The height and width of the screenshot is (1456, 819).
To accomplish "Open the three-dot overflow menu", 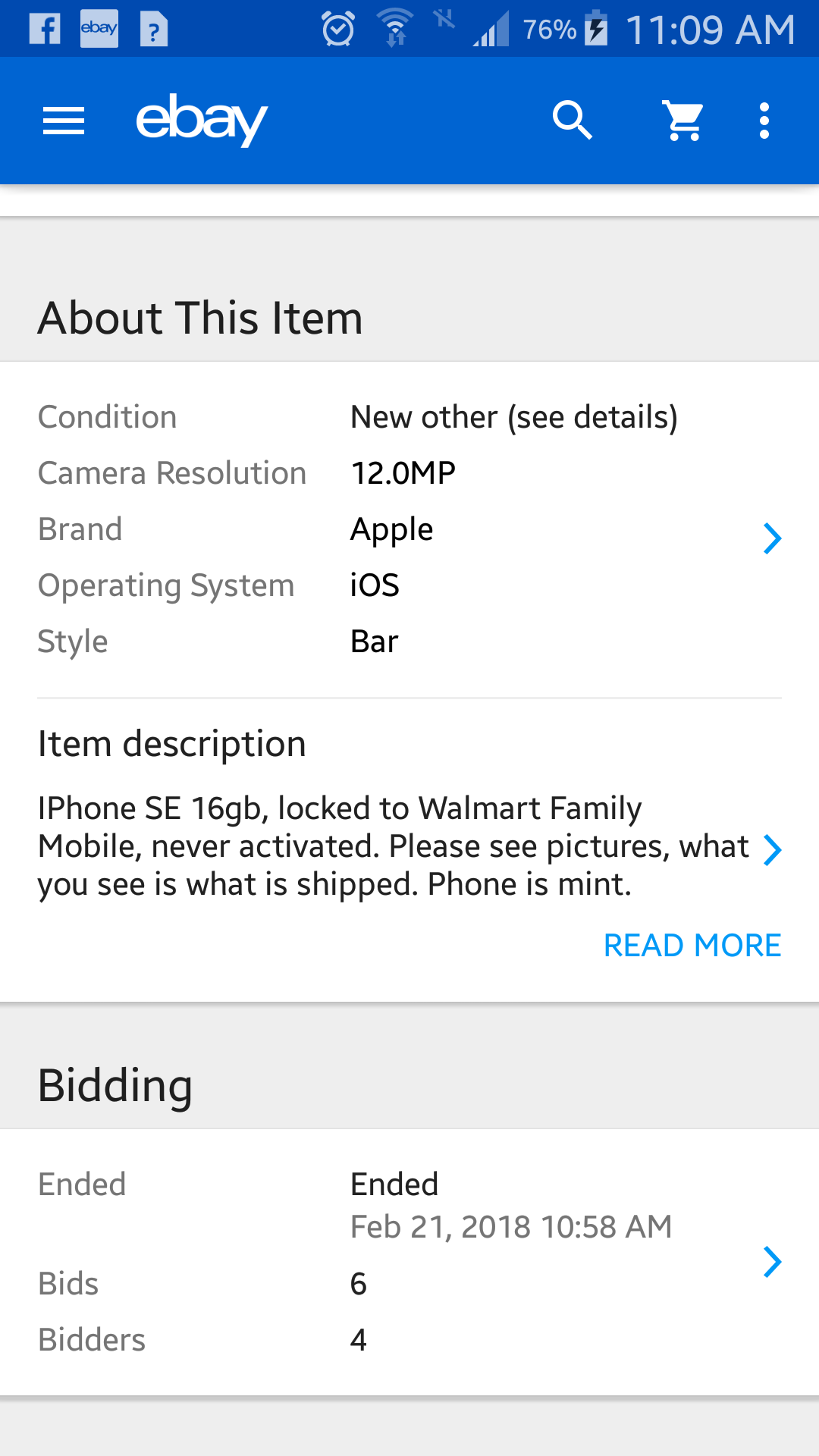I will 764,121.
